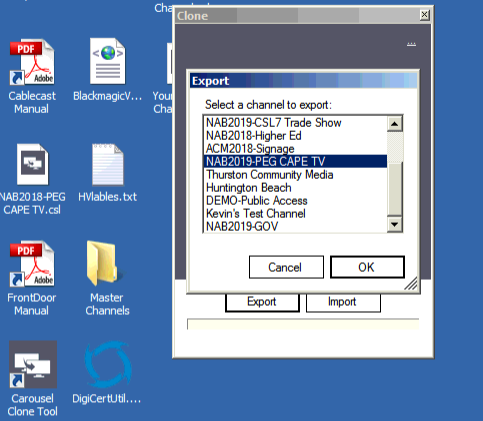Image resolution: width=483 pixels, height=421 pixels.
Task: Click the channel list scrollbar thumb
Action: [395, 189]
